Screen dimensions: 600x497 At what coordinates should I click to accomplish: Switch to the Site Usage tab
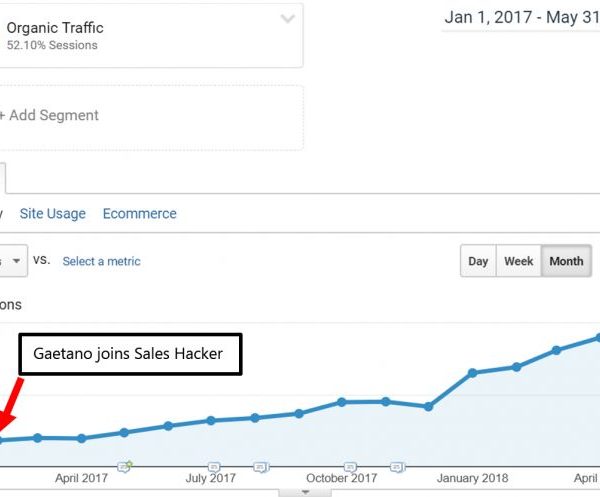(53, 213)
